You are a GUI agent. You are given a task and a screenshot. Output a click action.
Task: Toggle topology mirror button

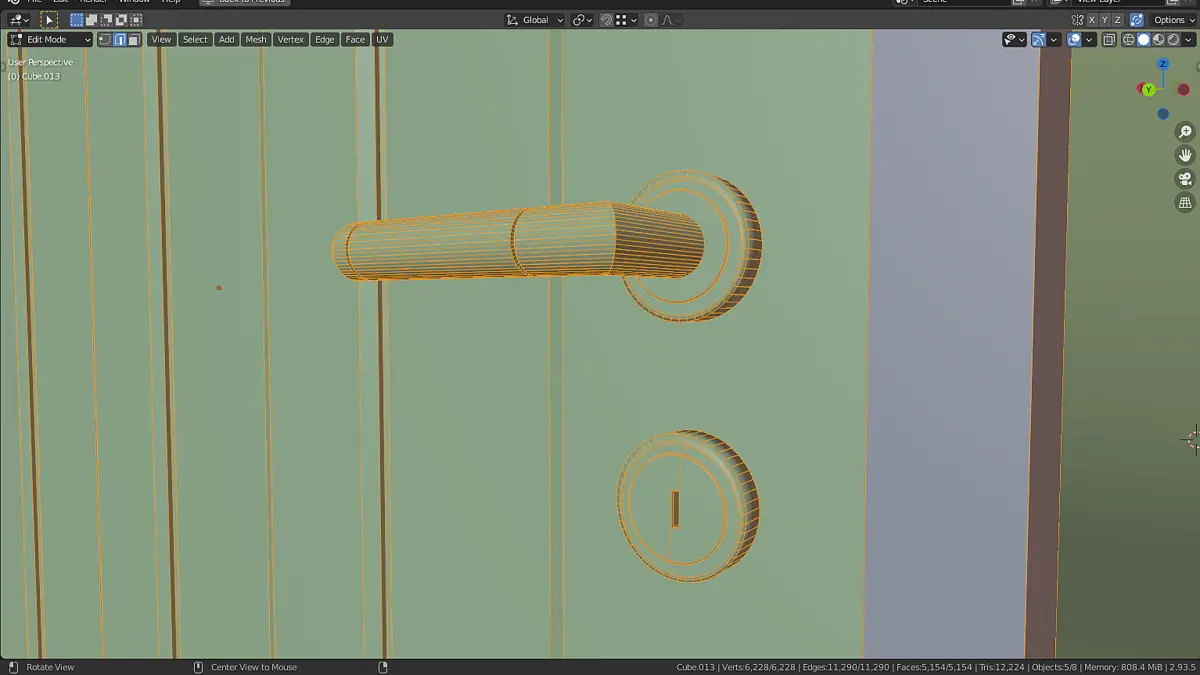(1077, 20)
